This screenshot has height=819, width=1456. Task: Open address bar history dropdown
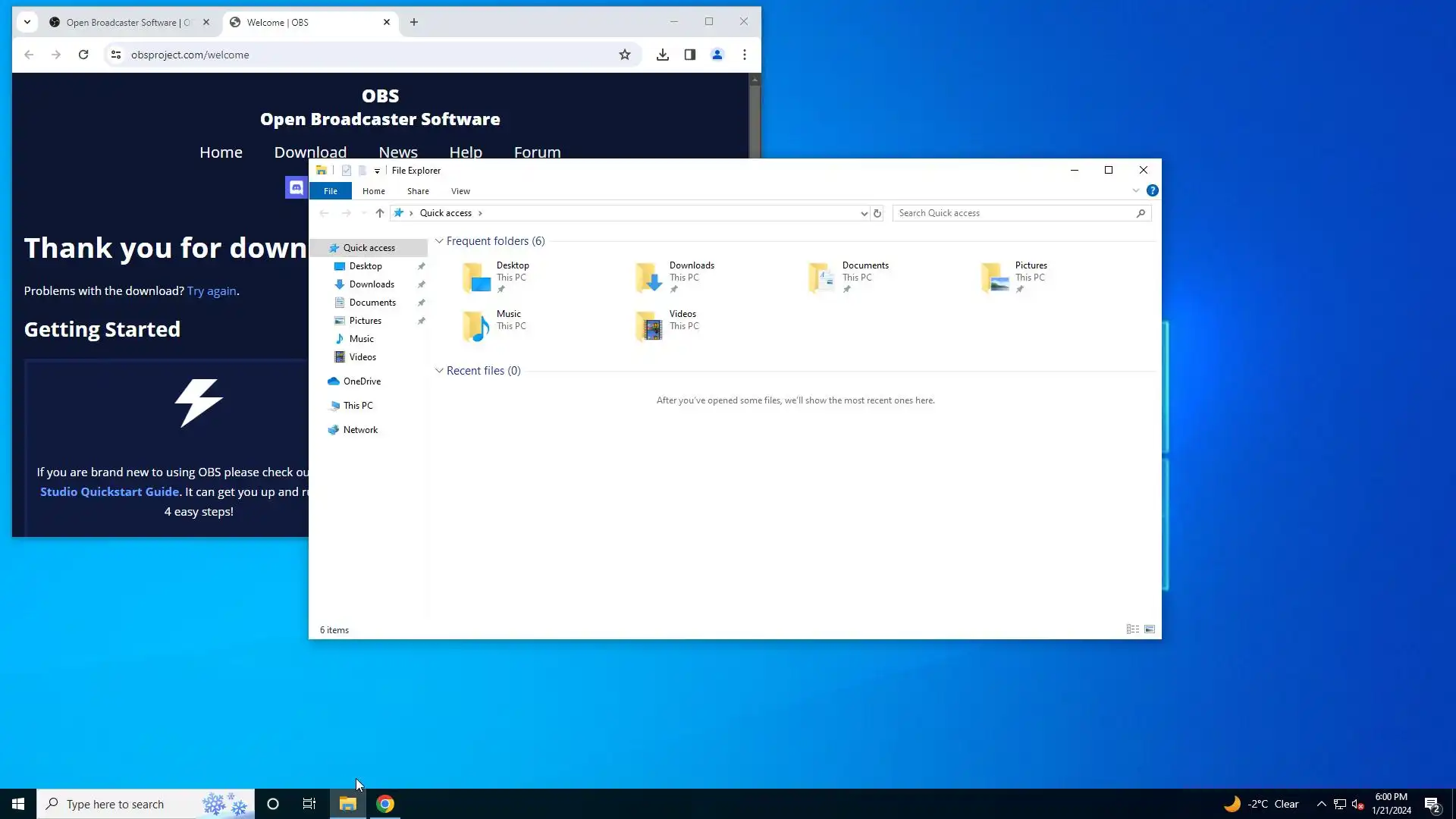click(x=864, y=213)
